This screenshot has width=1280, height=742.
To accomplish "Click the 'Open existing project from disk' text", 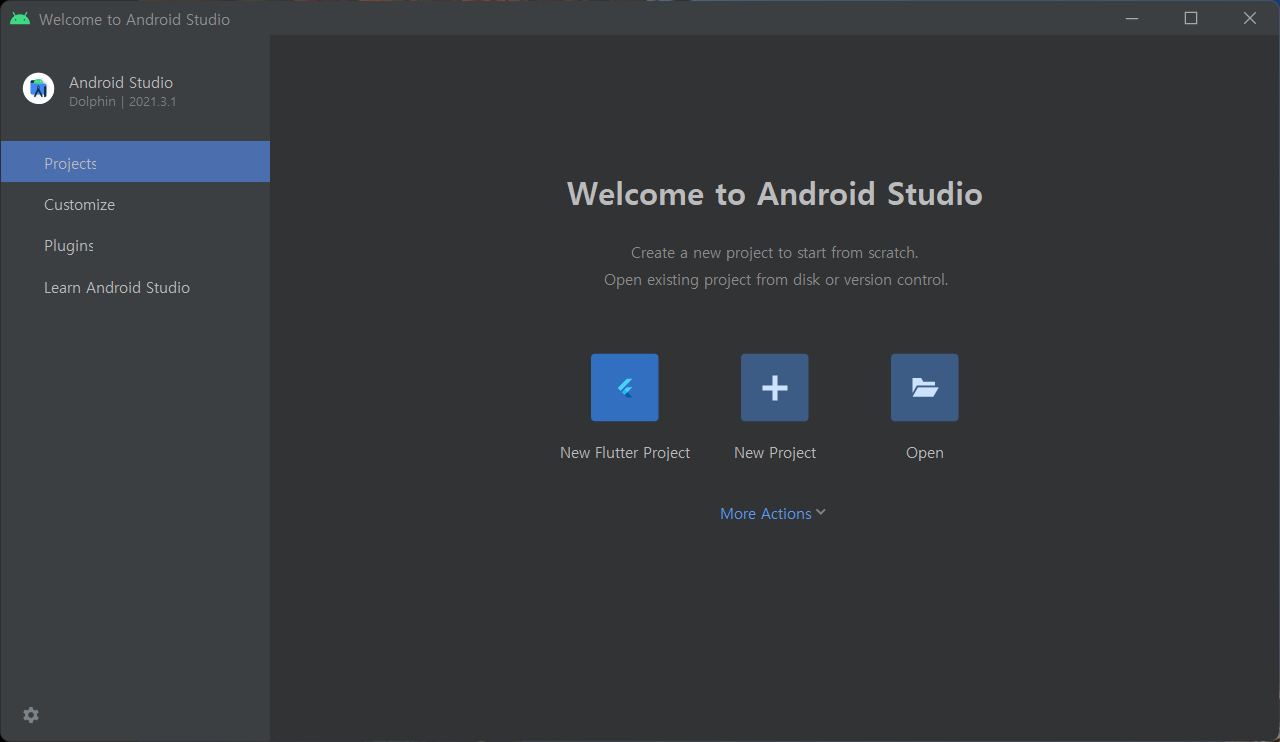I will point(776,280).
